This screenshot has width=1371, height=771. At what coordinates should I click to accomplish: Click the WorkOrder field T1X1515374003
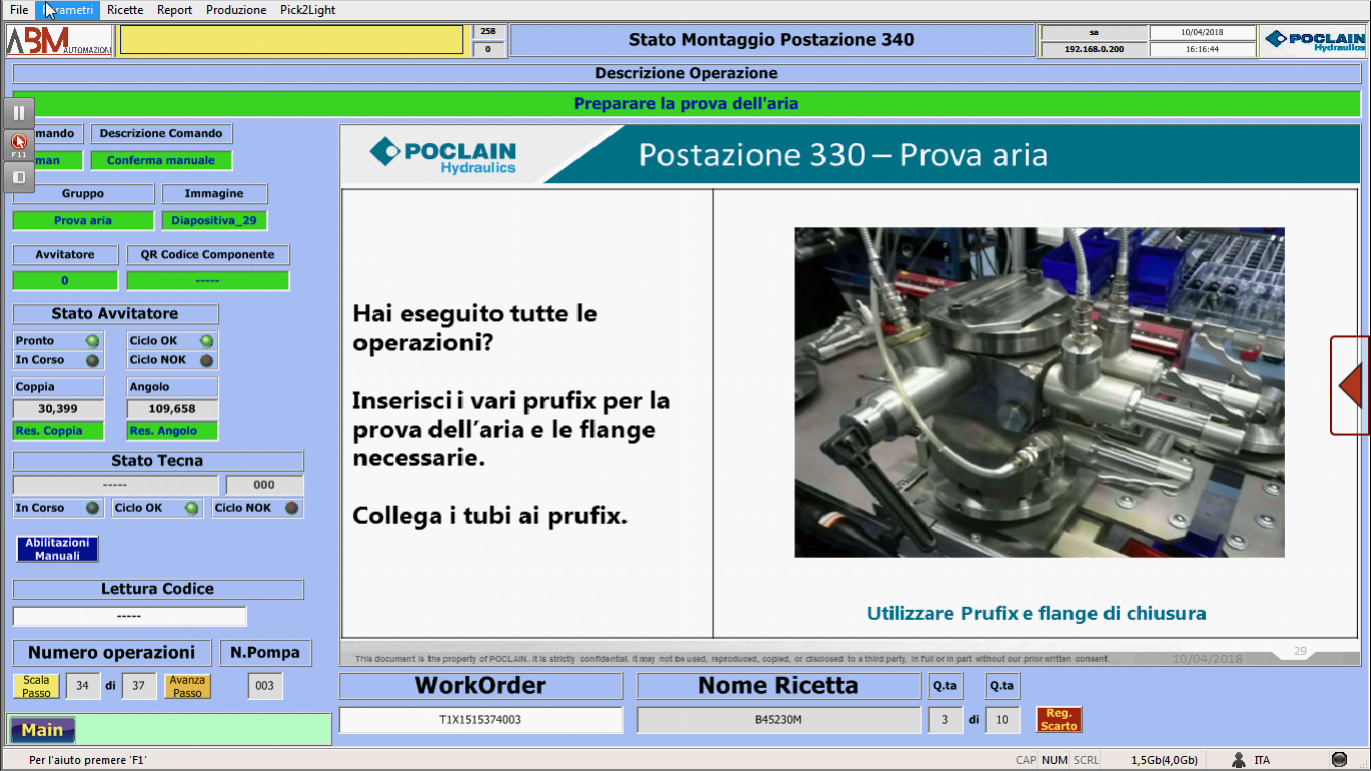click(480, 720)
